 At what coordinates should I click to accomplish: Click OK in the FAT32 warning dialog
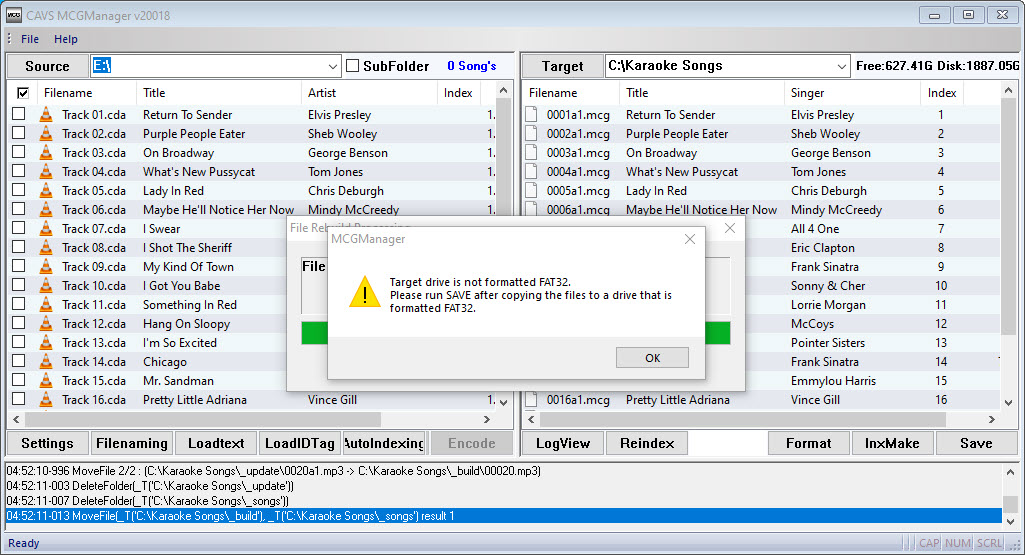point(652,358)
